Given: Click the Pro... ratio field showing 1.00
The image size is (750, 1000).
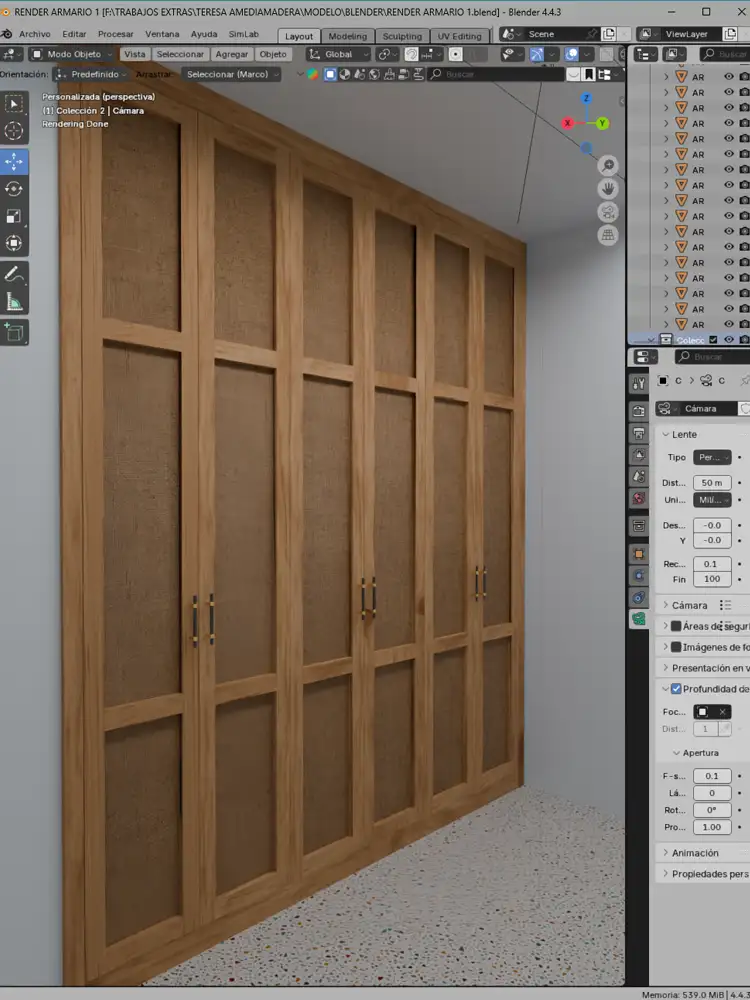Looking at the screenshot, I should 712,827.
